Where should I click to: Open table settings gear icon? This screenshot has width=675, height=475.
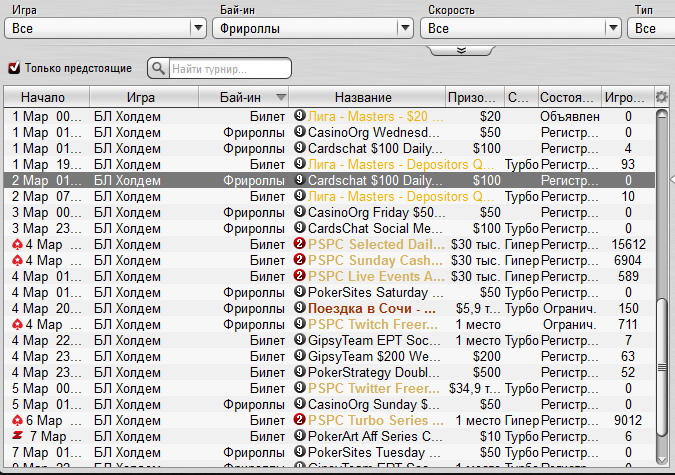point(662,97)
